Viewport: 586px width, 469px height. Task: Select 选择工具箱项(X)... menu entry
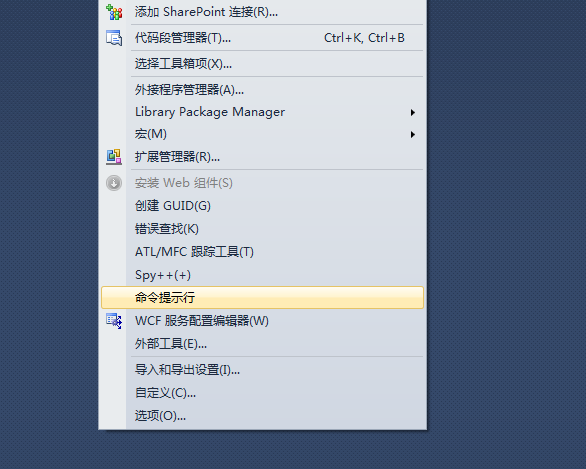tap(262, 64)
